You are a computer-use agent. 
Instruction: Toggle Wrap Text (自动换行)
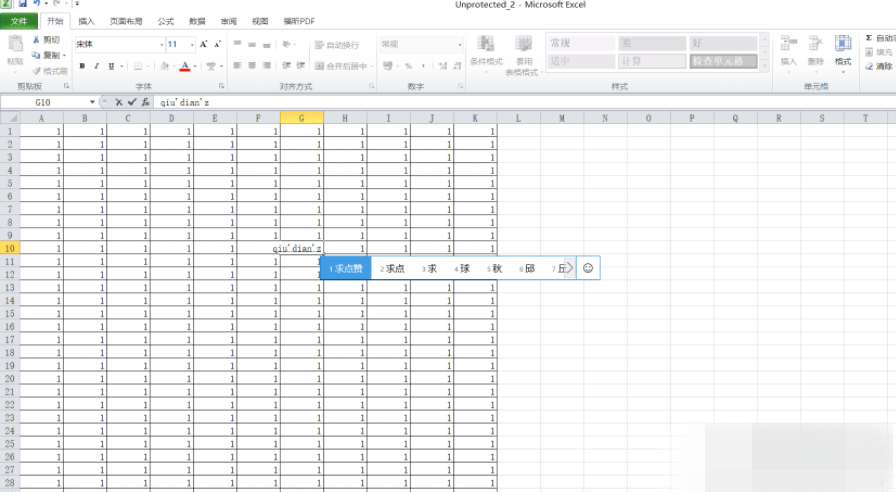(337, 45)
